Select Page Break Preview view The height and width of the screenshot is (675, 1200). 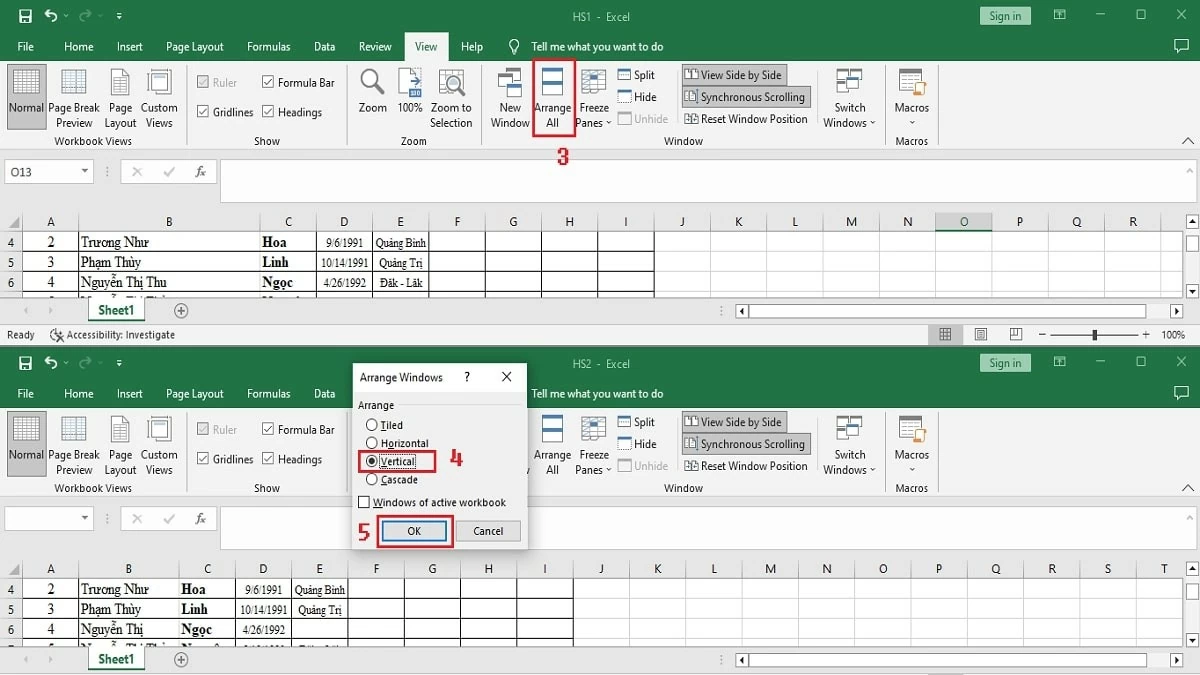click(73, 97)
